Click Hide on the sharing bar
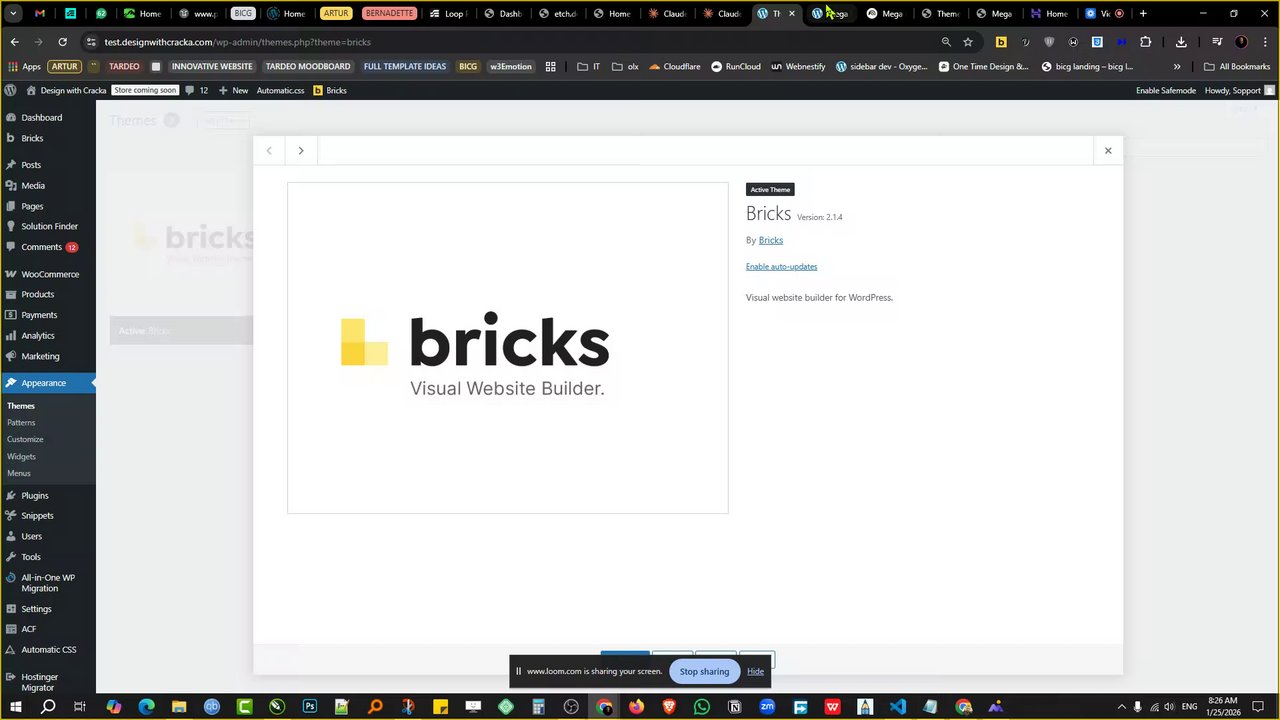 [x=755, y=671]
